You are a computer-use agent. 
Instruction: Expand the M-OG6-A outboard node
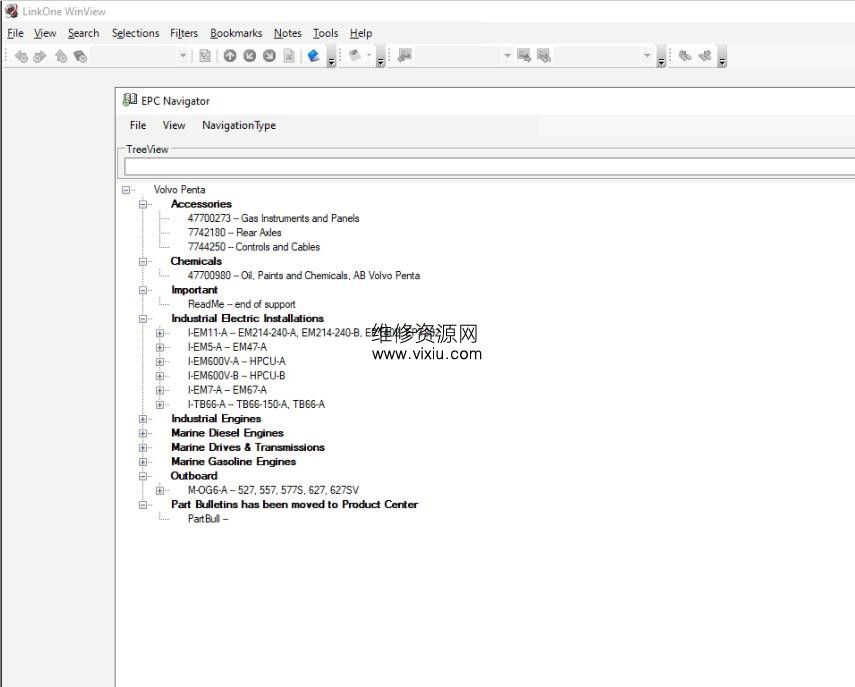click(160, 491)
